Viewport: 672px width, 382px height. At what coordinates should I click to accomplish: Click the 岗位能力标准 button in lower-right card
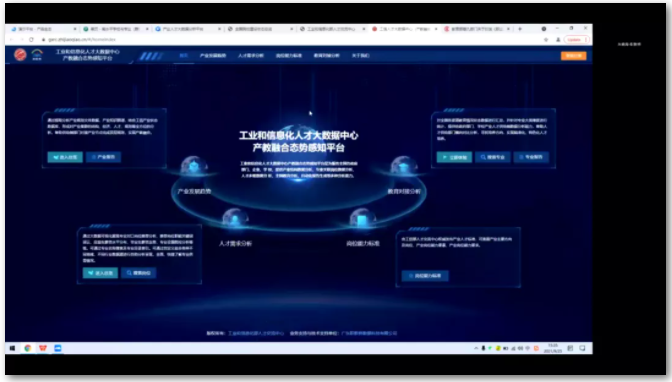pos(425,276)
